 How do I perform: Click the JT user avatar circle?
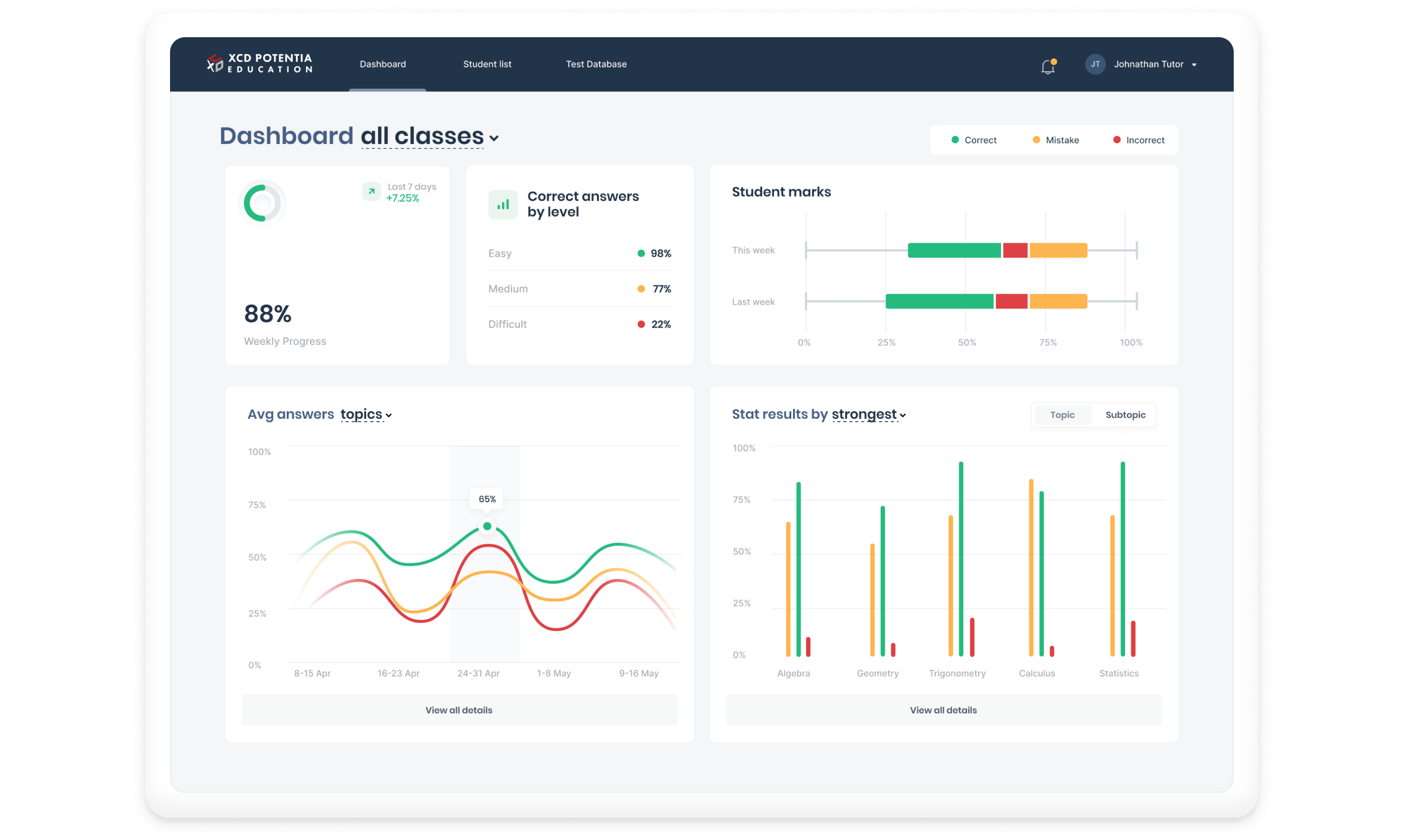(x=1095, y=64)
